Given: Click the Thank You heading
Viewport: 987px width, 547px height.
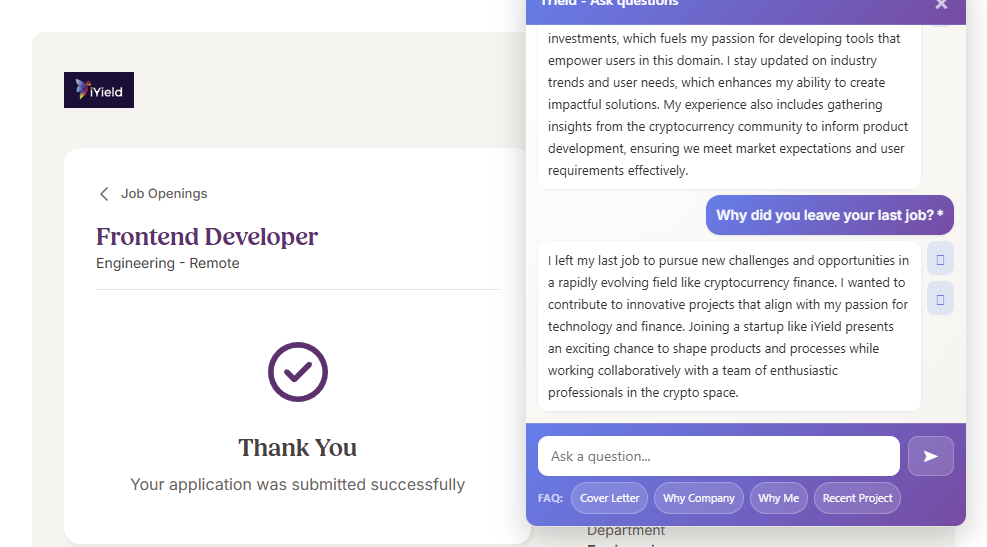Looking at the screenshot, I should pos(297,447).
